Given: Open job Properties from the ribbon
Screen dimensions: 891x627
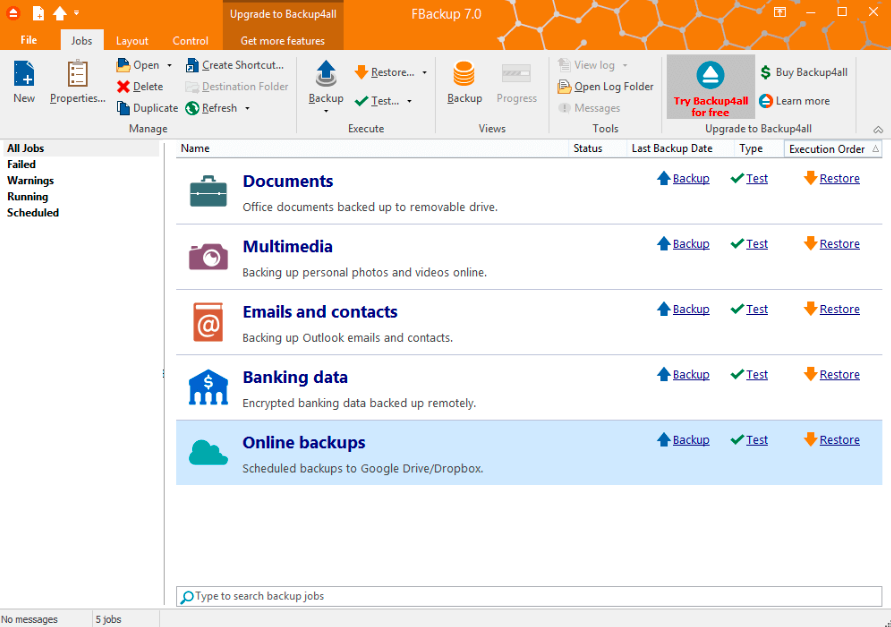Looking at the screenshot, I should 77,82.
